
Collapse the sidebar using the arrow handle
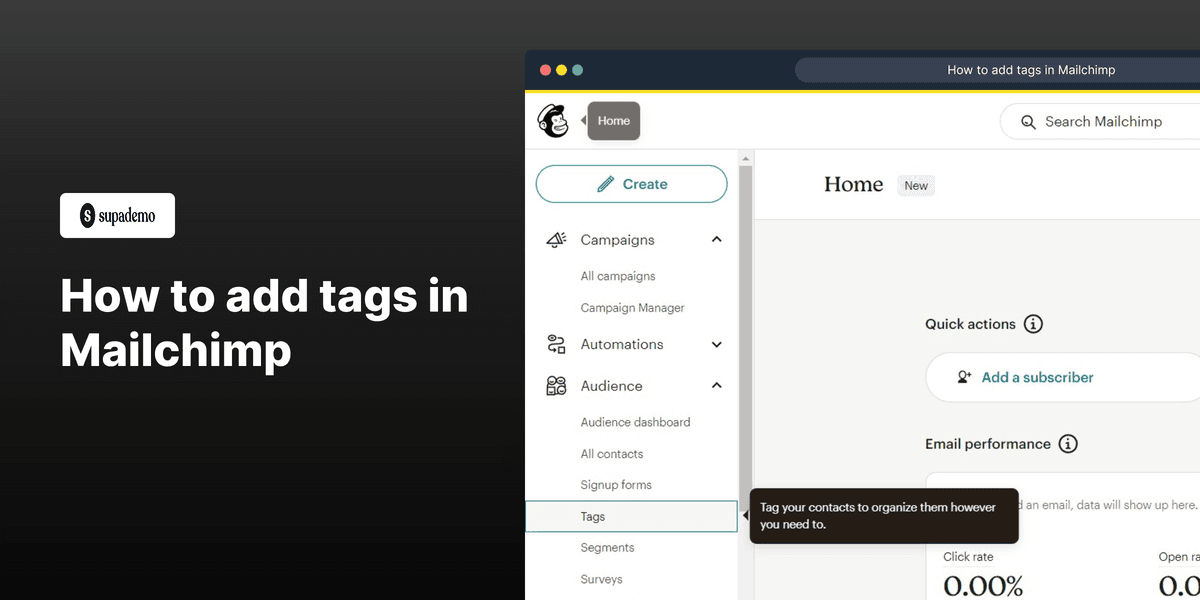pyautogui.click(x=744, y=516)
